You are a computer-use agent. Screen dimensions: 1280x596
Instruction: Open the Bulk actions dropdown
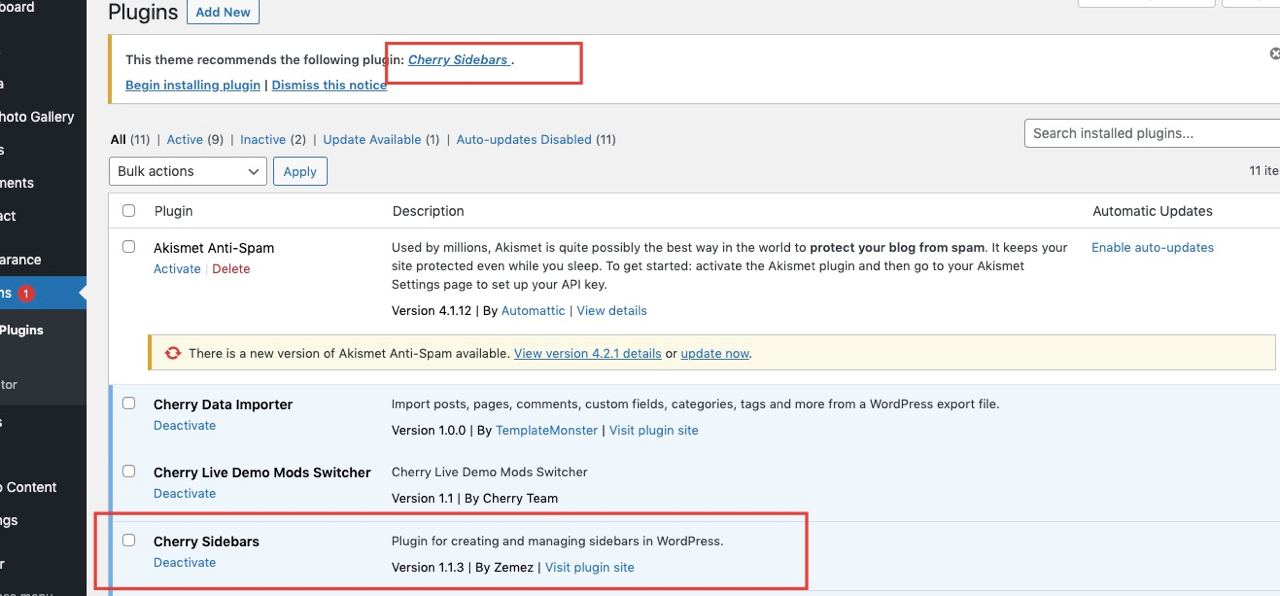click(188, 171)
